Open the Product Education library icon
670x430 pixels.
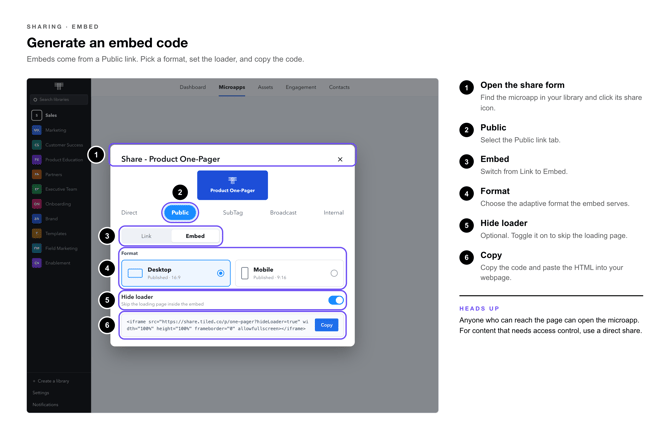click(37, 159)
